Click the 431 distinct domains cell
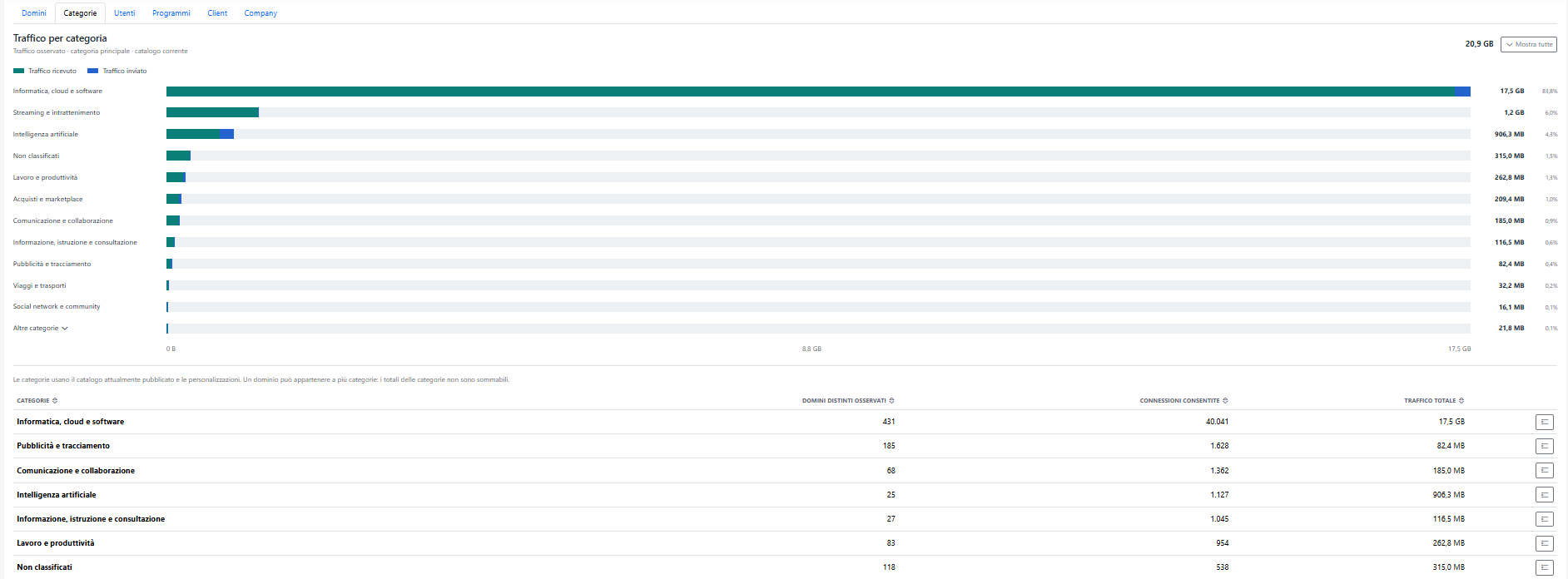1568x579 pixels. [x=889, y=422]
